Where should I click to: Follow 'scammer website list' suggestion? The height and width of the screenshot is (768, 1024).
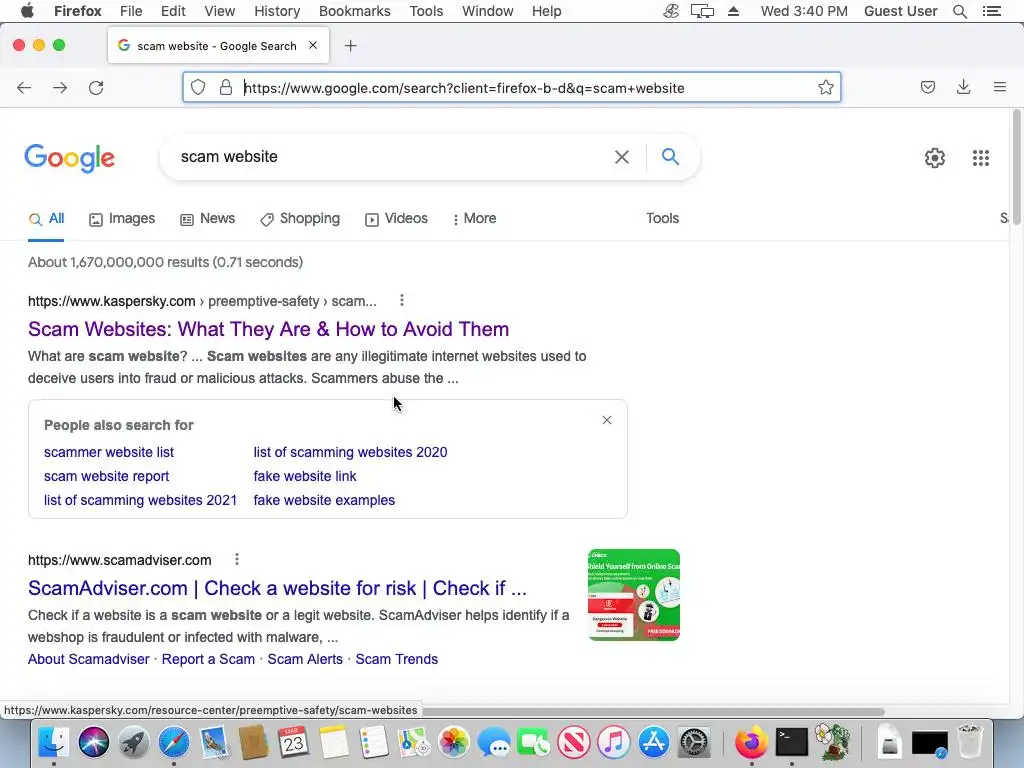[x=109, y=452]
